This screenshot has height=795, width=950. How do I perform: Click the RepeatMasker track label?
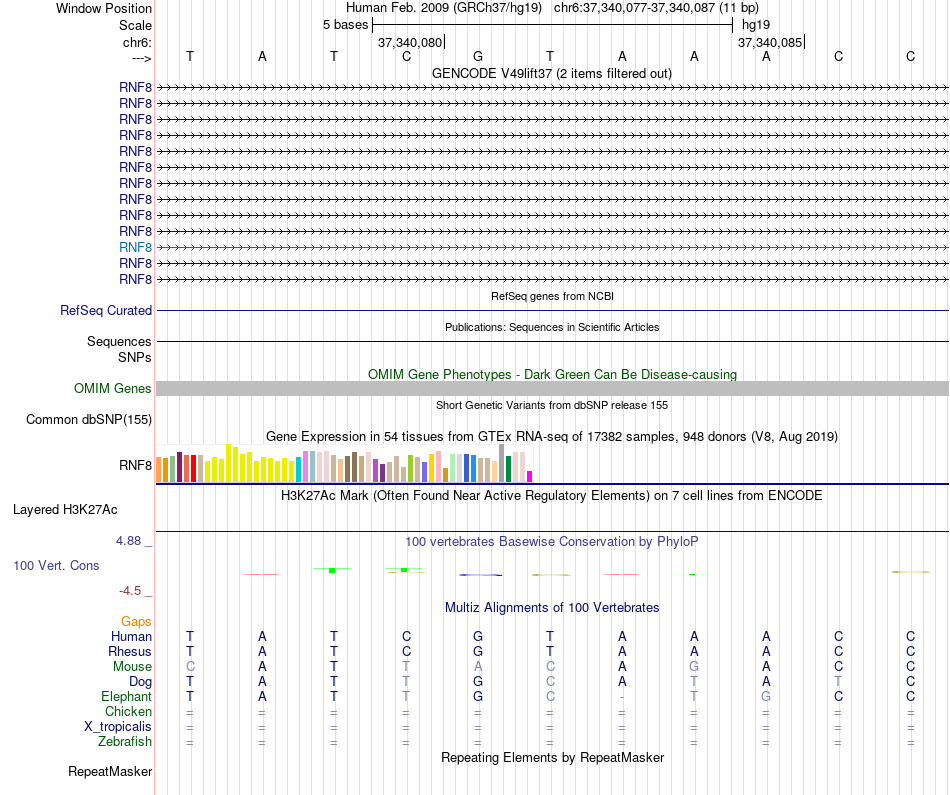point(110,771)
